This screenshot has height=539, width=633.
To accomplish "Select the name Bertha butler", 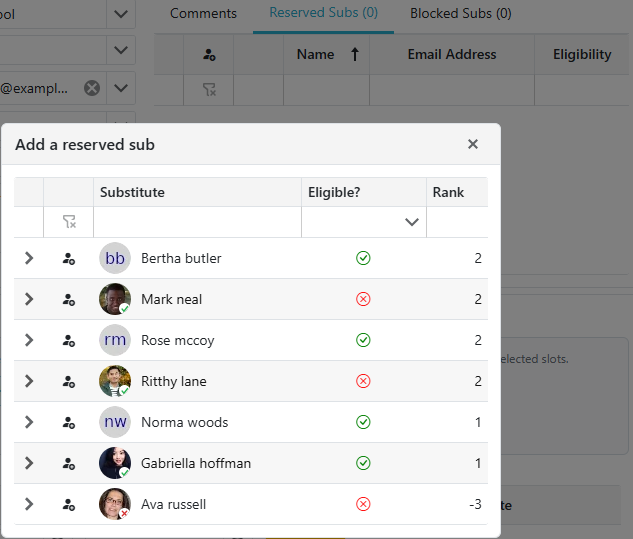I will pyautogui.click(x=181, y=258).
